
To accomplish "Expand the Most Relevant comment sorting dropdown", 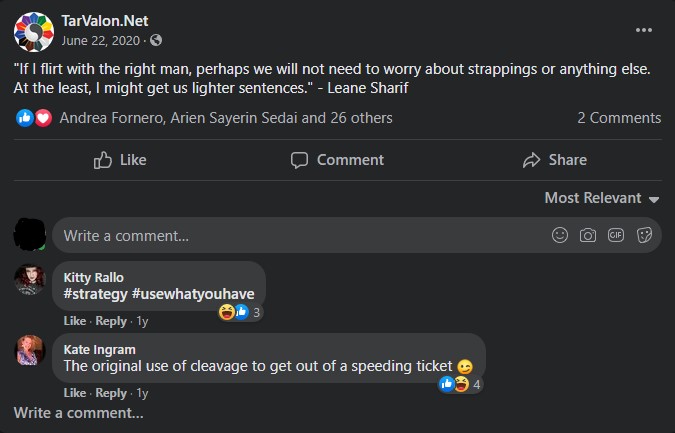I will point(601,198).
